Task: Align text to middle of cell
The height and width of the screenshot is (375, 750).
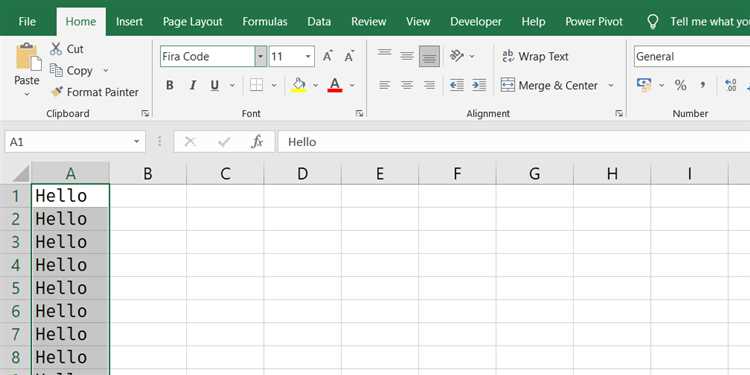Action: (407, 56)
